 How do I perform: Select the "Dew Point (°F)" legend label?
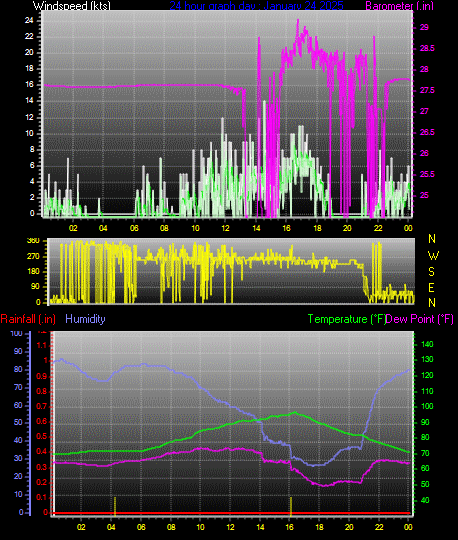click(419, 319)
